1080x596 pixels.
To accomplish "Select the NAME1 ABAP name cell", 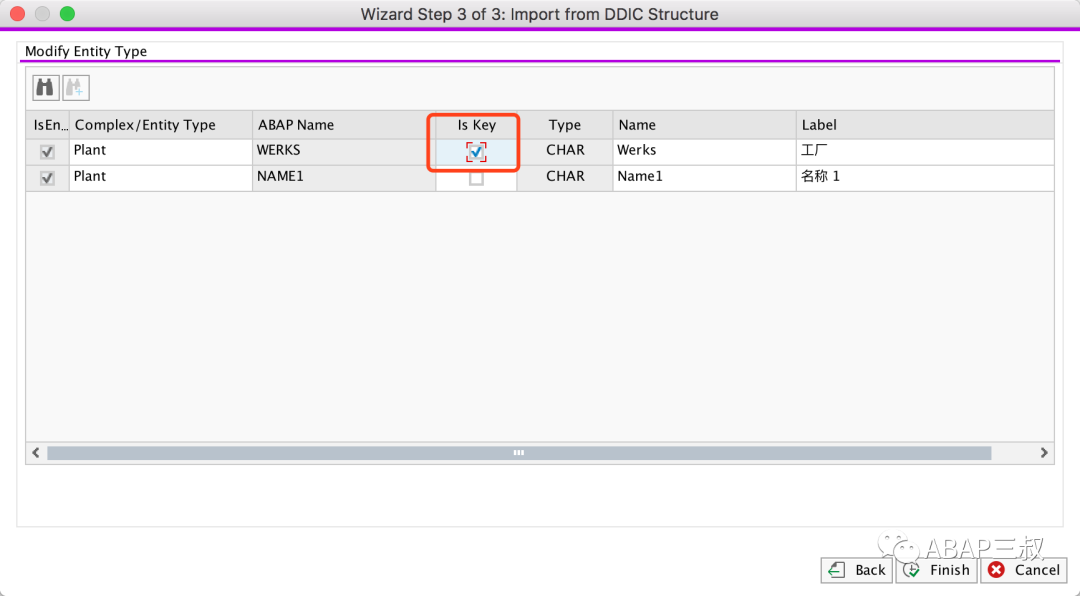I will (x=344, y=178).
